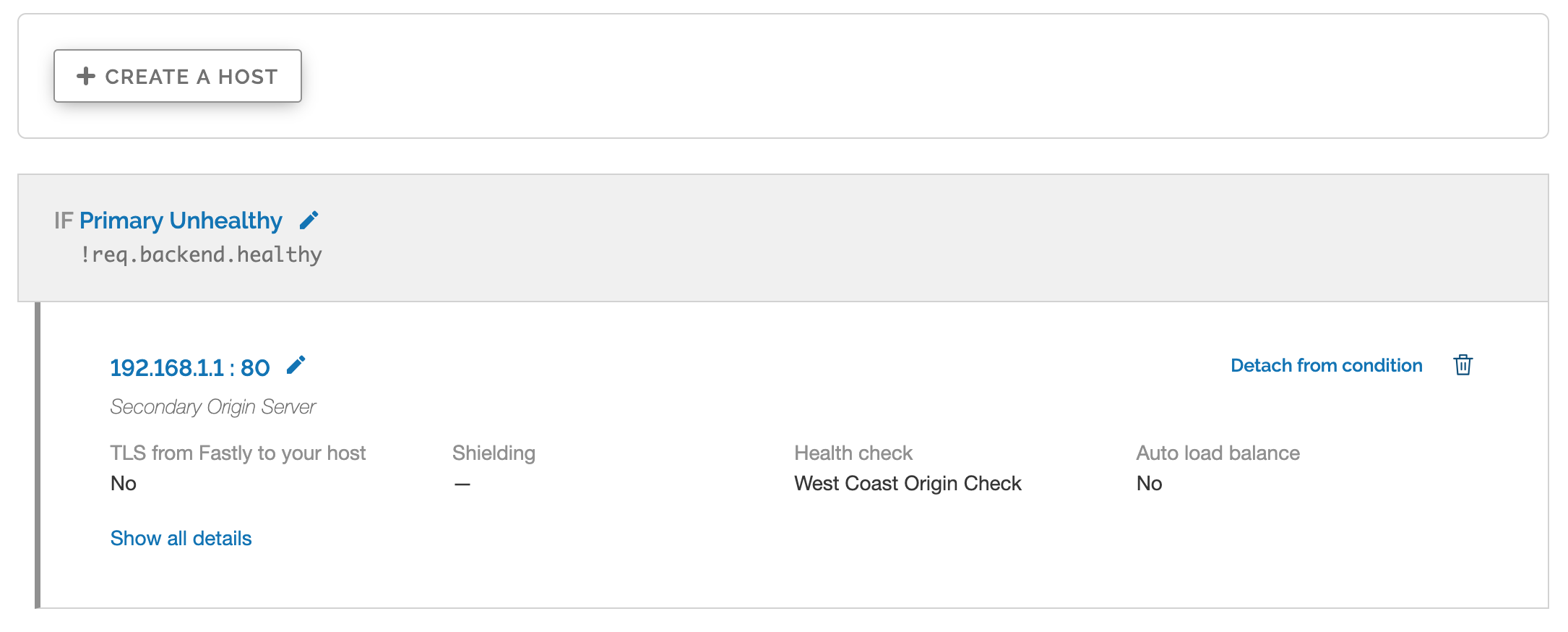This screenshot has width=1568, height=632.
Task: Select the West Coast Origin Check value
Action: [908, 483]
